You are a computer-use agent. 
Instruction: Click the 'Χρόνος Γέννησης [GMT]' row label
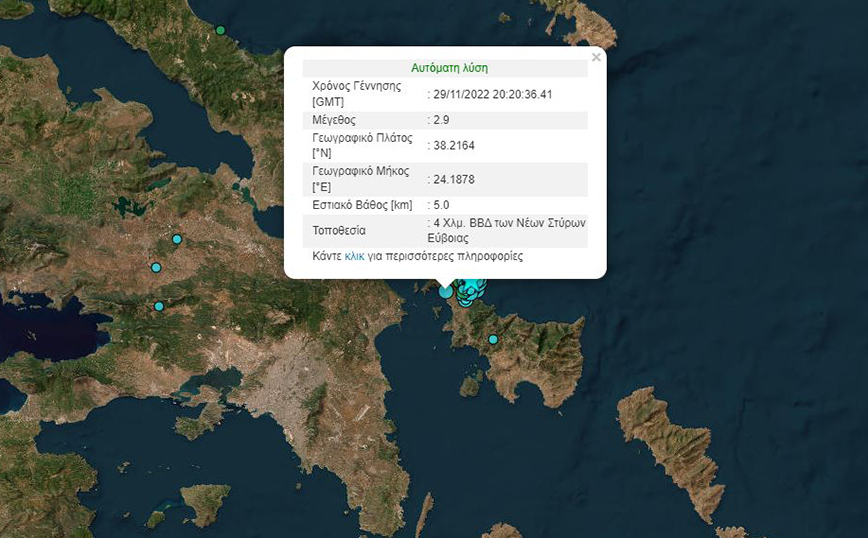356,94
